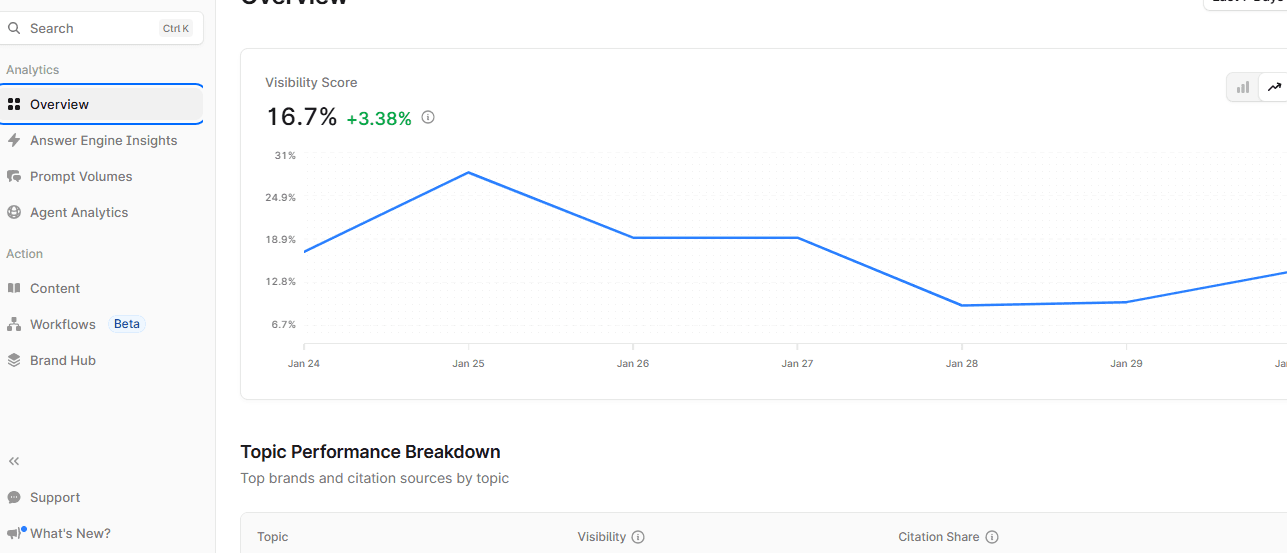The width and height of the screenshot is (1287, 553).
Task: Click the Prompt Volumes chat icon
Action: tap(14, 176)
